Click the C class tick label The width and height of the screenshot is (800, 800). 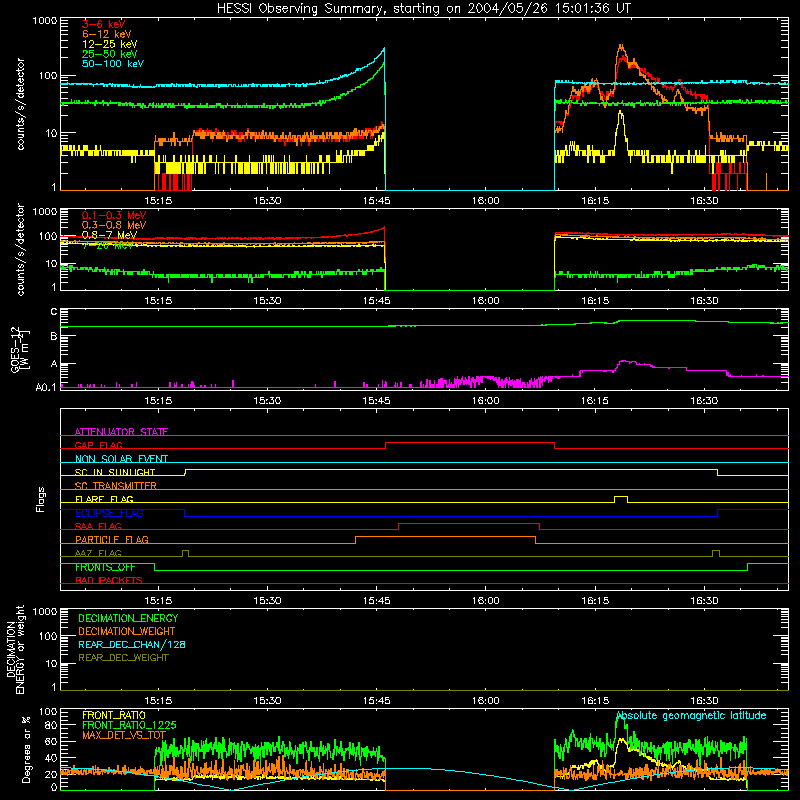click(x=54, y=312)
